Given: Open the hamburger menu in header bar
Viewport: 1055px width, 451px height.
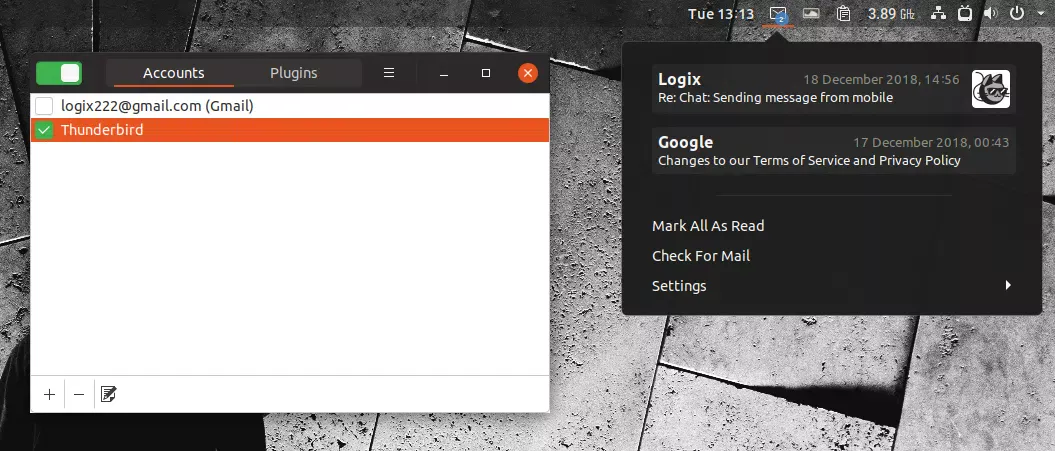Looking at the screenshot, I should point(389,73).
